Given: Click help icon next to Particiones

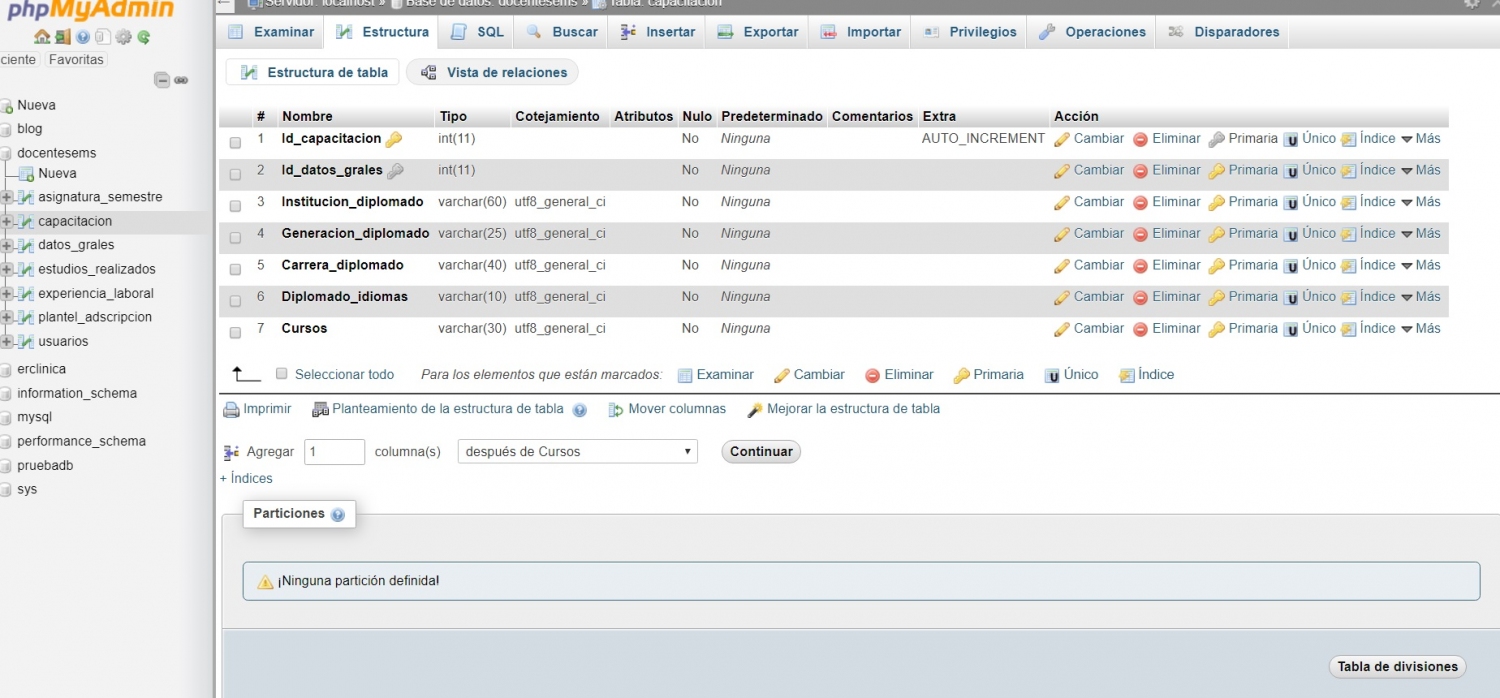Looking at the screenshot, I should point(338,514).
